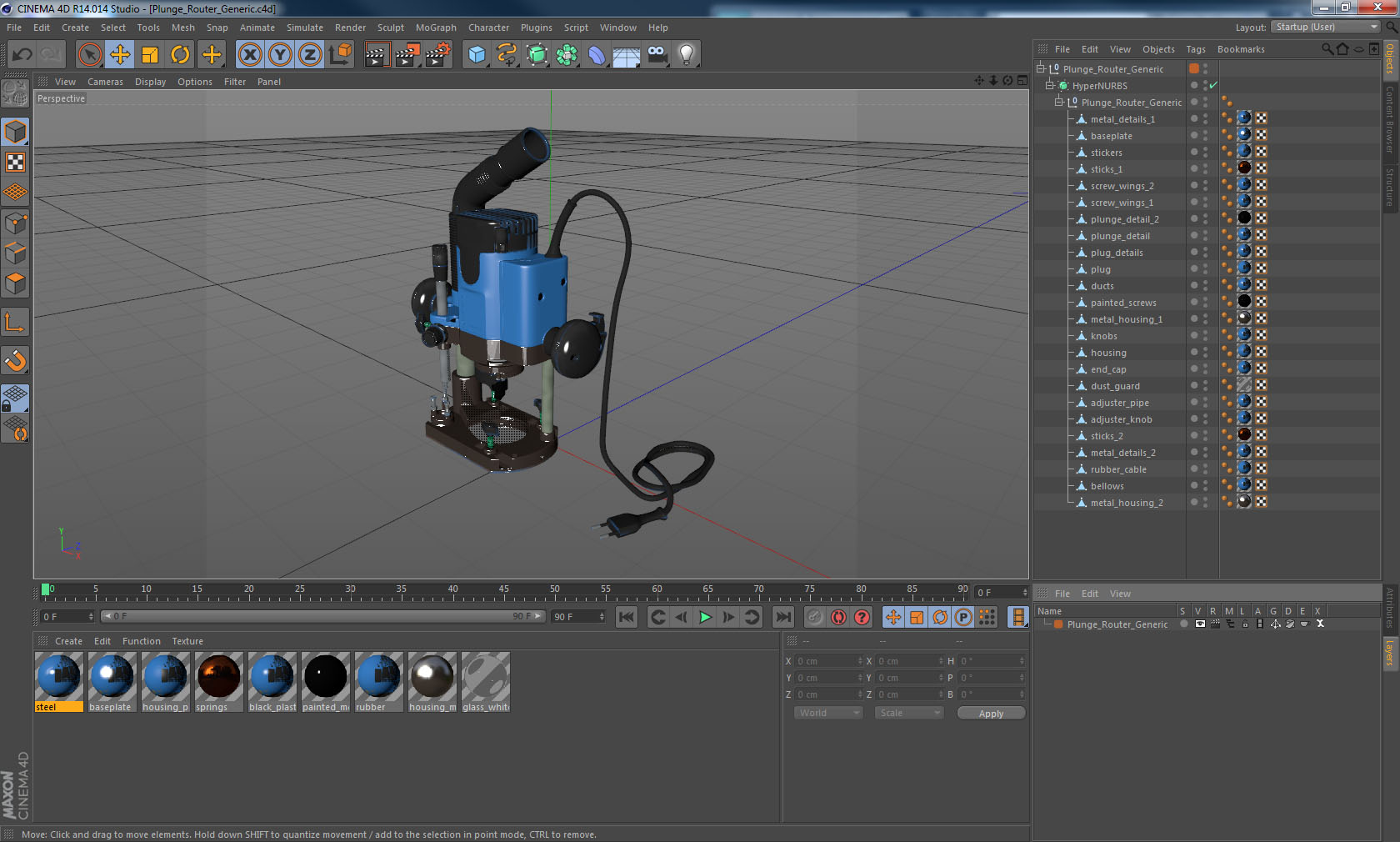Screen dimensions: 1400x842
Task: Open the Layout dropdown Startup (User)
Action: click(1325, 27)
